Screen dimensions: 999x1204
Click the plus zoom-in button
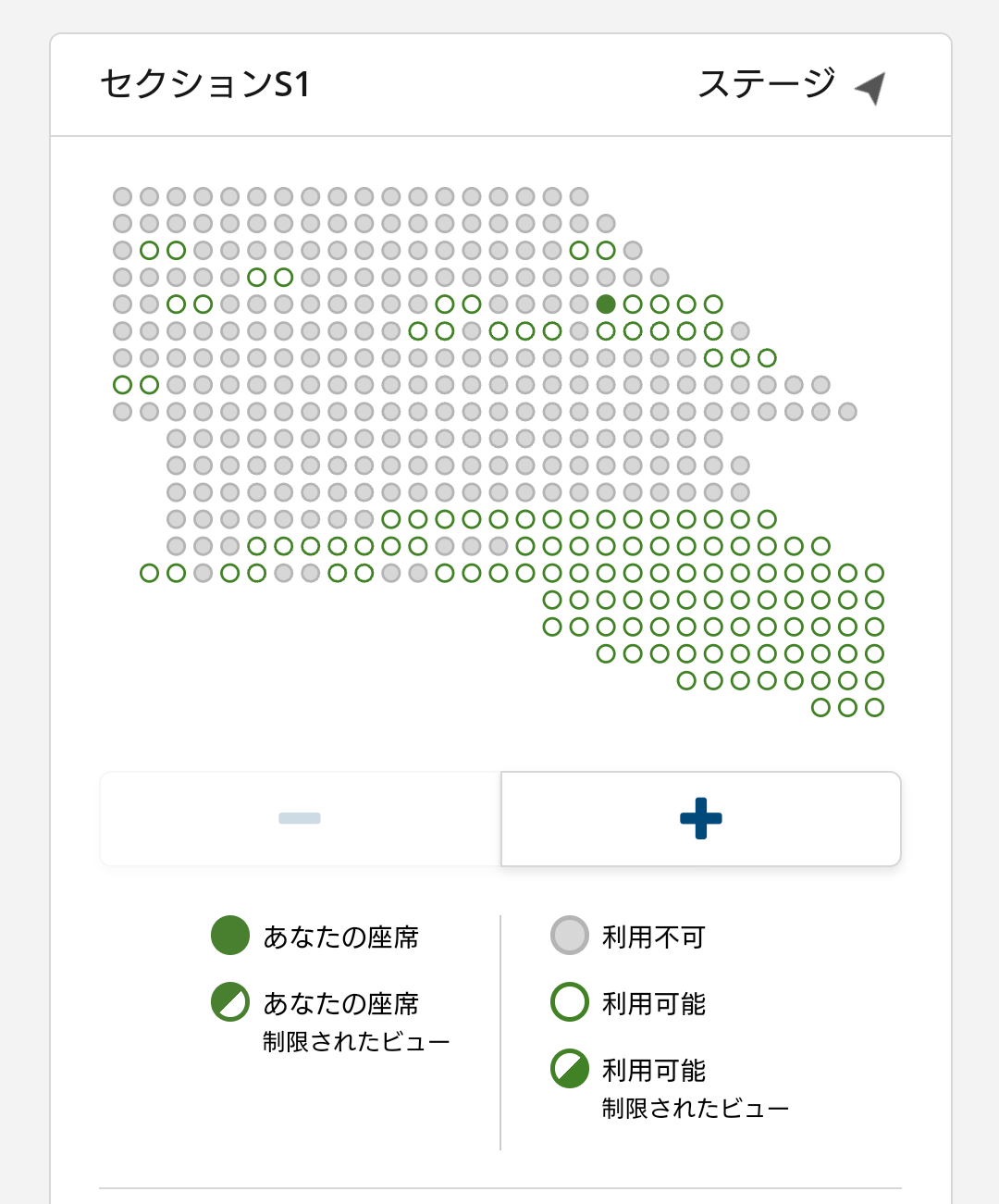click(700, 819)
